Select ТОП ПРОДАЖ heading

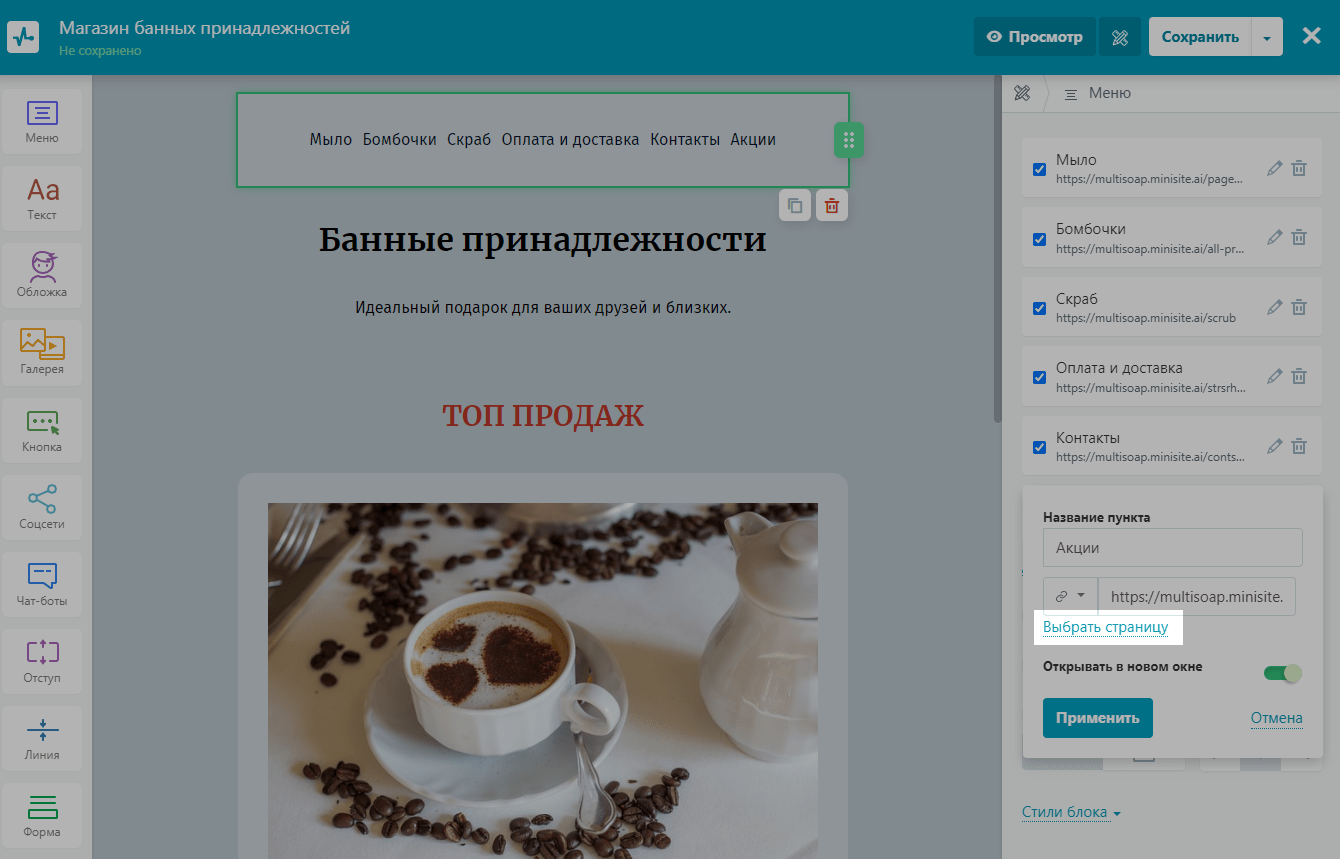pos(543,415)
